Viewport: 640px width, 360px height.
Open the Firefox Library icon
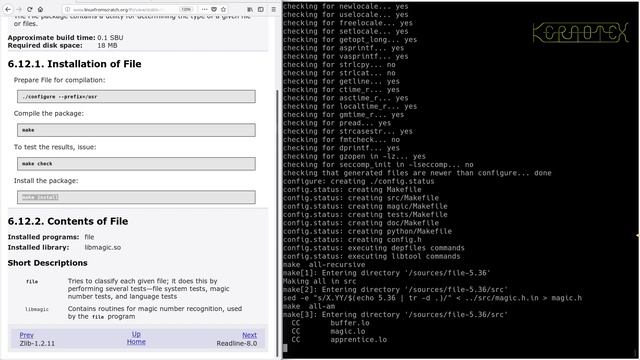tap(250, 9)
